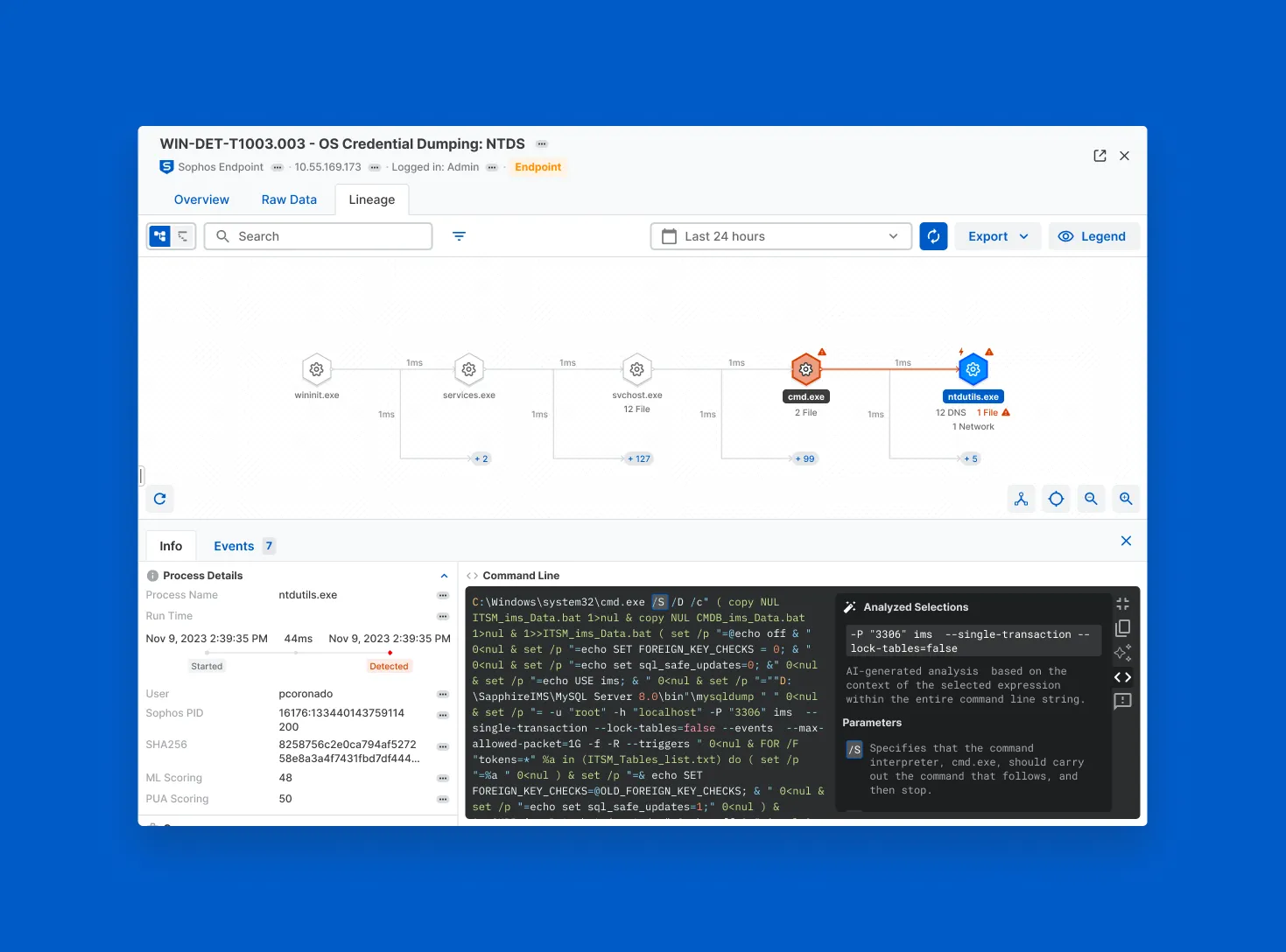The width and height of the screenshot is (1286, 952).
Task: Open the Events tab showing 7 events
Action: [233, 545]
